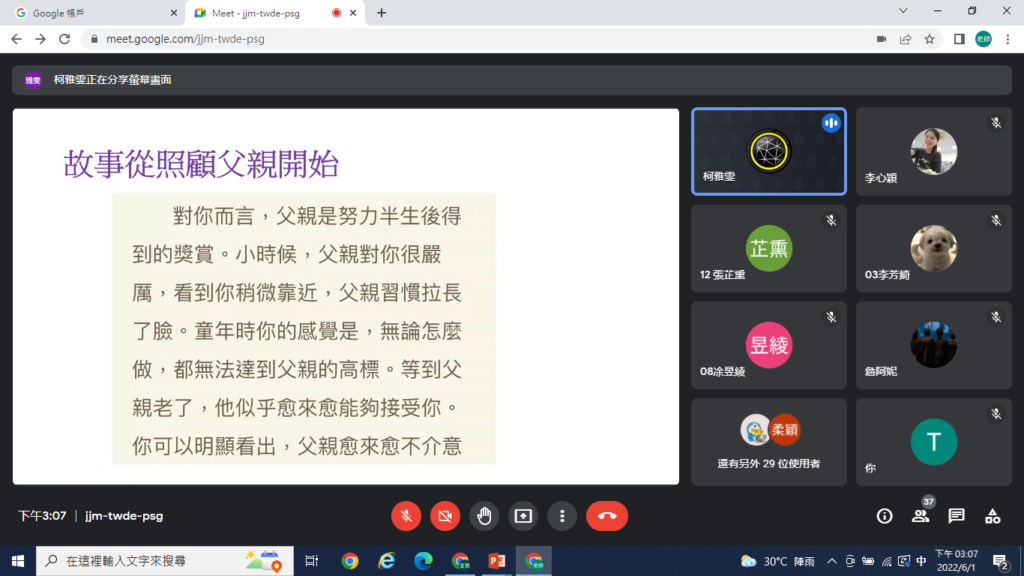
Task: Open the Windows Start menu
Action: (x=18, y=561)
